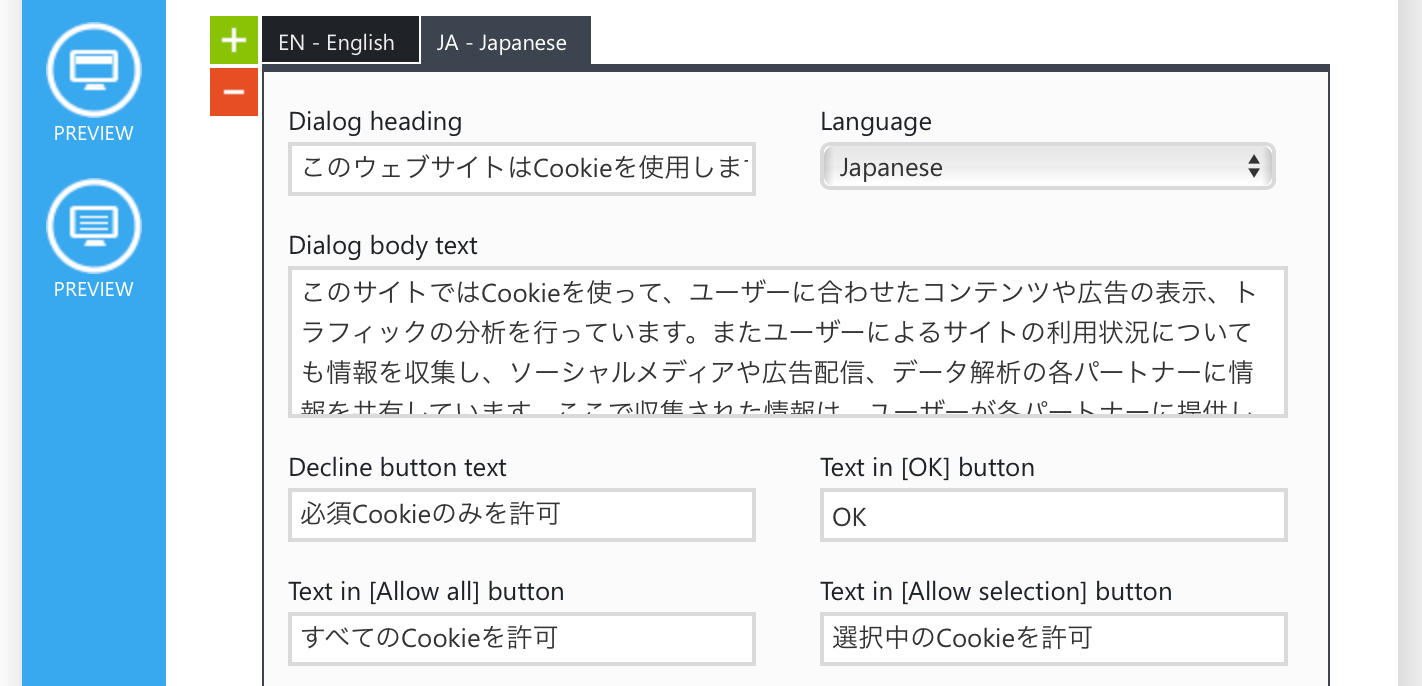Click the preview icon showing a text-lines monitor

94,225
